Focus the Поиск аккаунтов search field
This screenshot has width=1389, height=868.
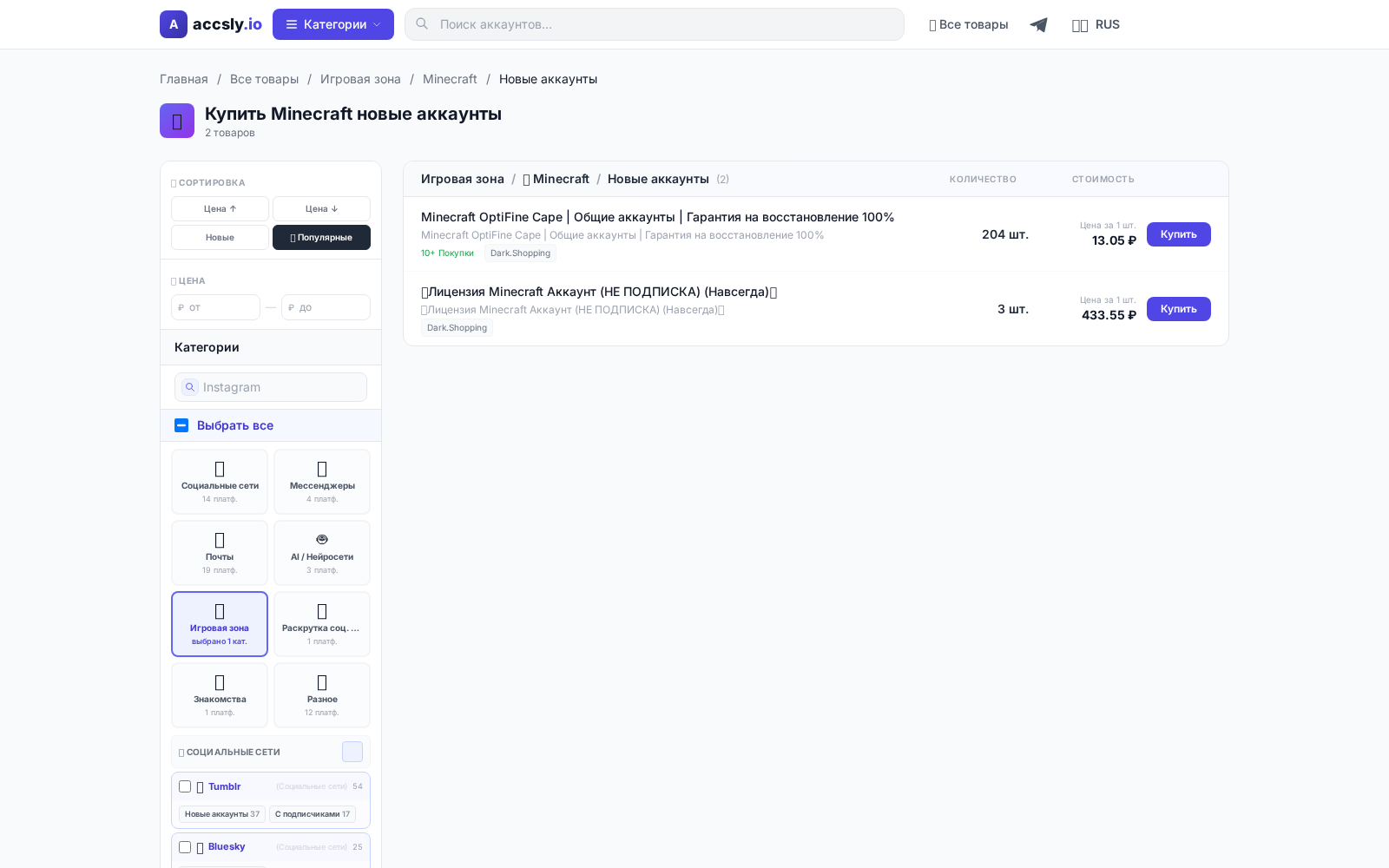pyautogui.click(x=655, y=24)
